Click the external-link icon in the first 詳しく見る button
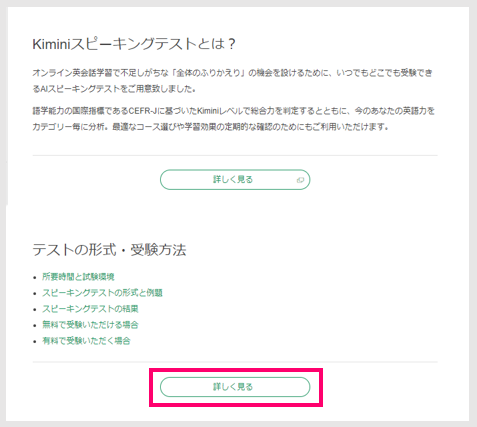This screenshot has height=427, width=477. pyautogui.click(x=300, y=180)
